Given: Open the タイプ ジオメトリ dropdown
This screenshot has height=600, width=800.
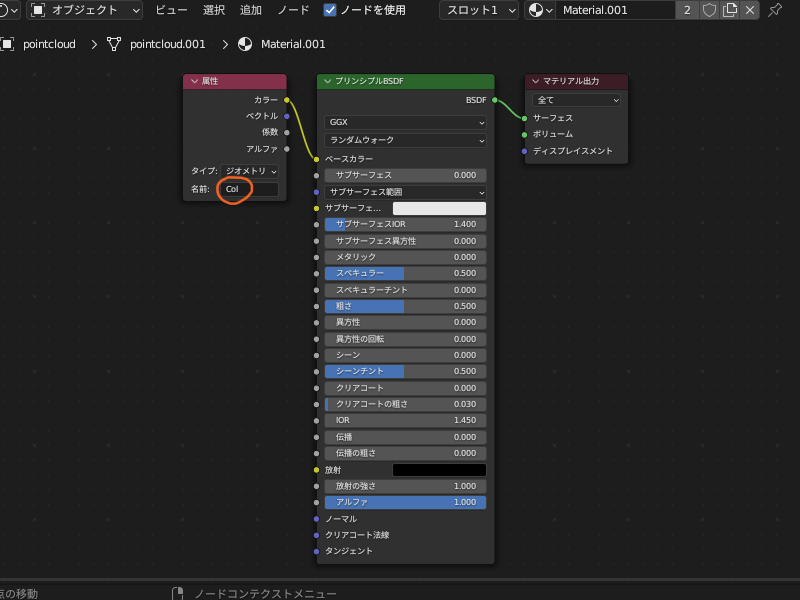Looking at the screenshot, I should point(250,171).
